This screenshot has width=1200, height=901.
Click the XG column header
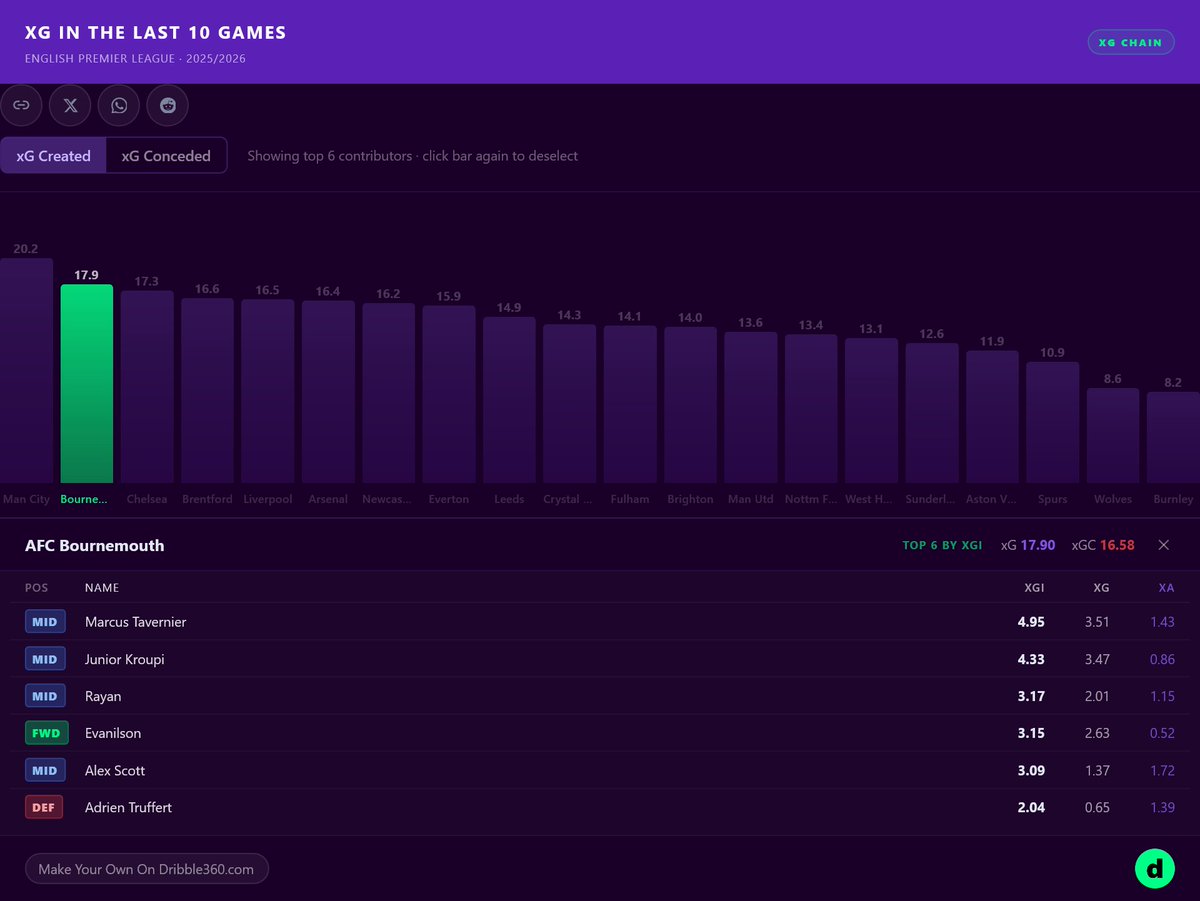click(1100, 588)
